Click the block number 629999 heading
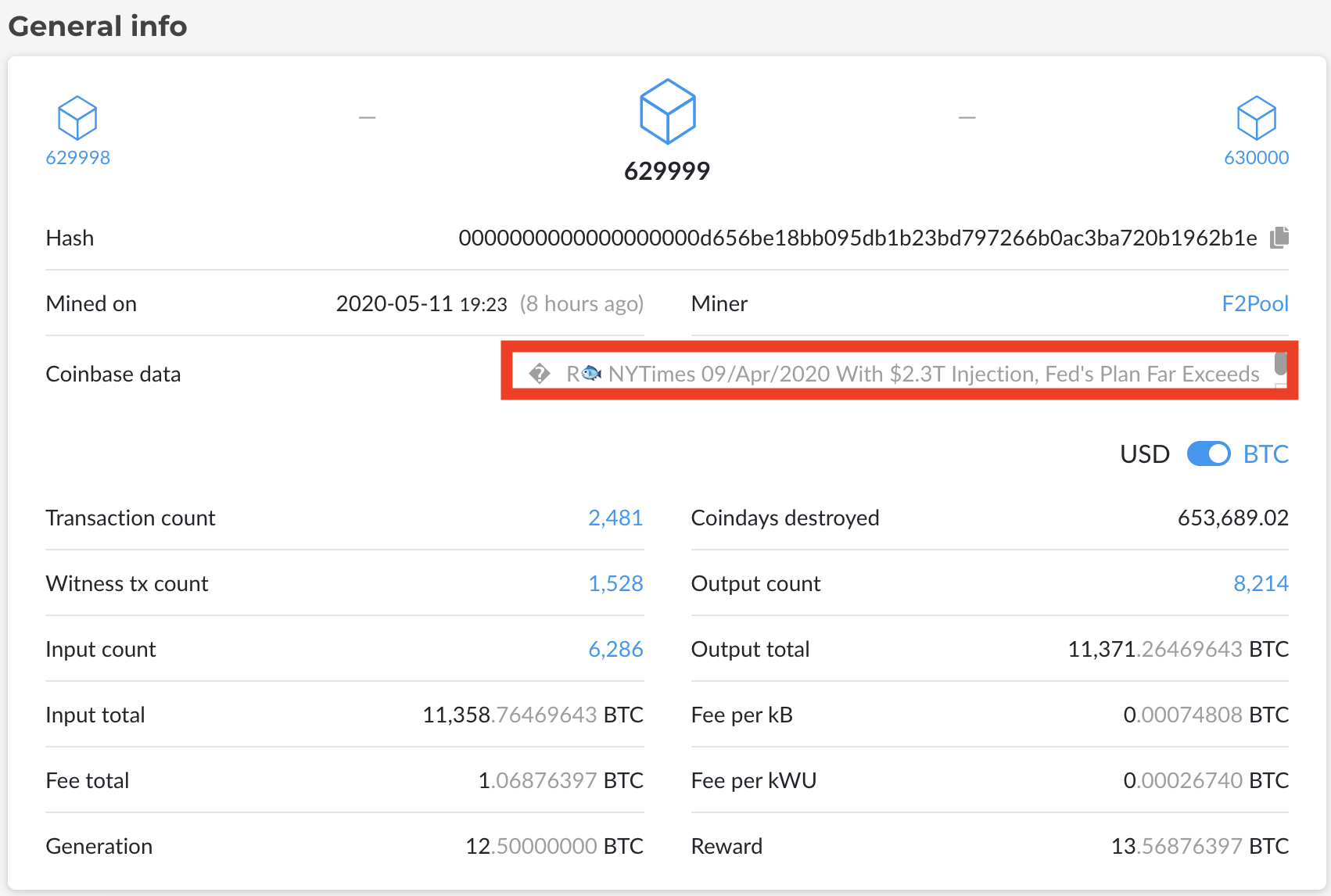The width and height of the screenshot is (1331, 896). (667, 171)
